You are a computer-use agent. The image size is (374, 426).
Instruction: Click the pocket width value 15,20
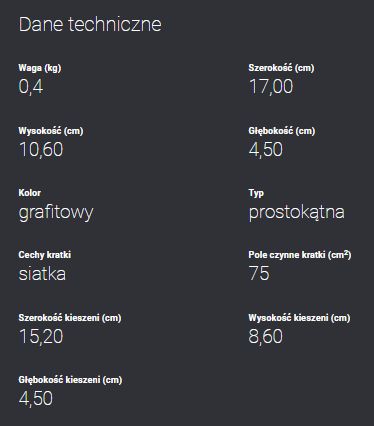click(x=41, y=336)
